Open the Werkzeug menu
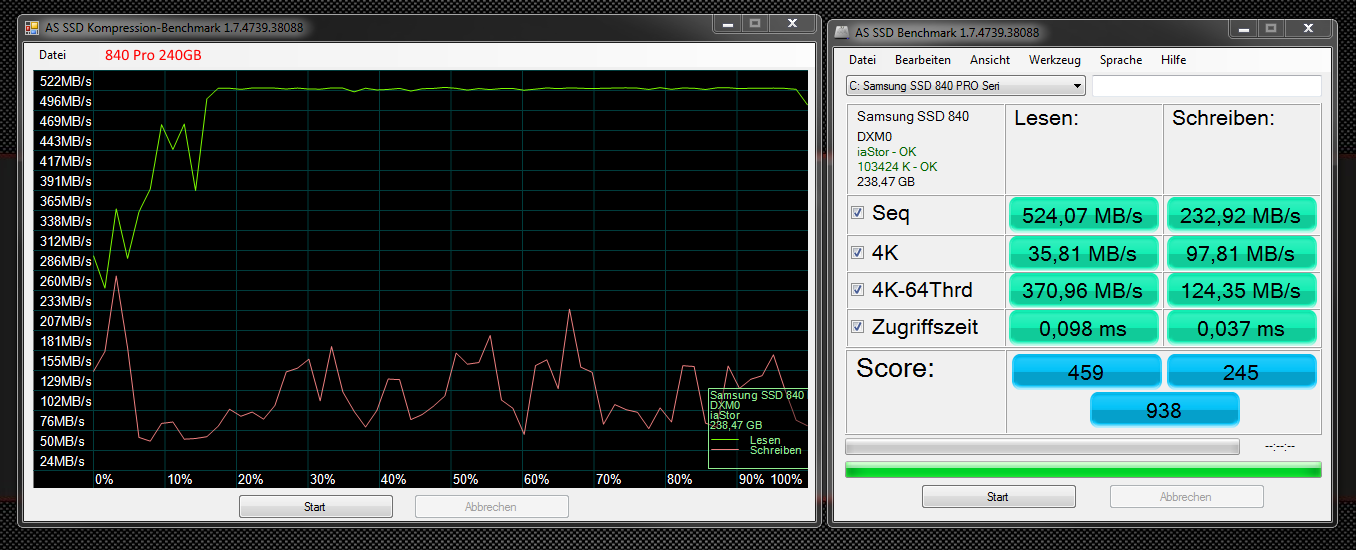The width and height of the screenshot is (1356, 550). [1054, 60]
